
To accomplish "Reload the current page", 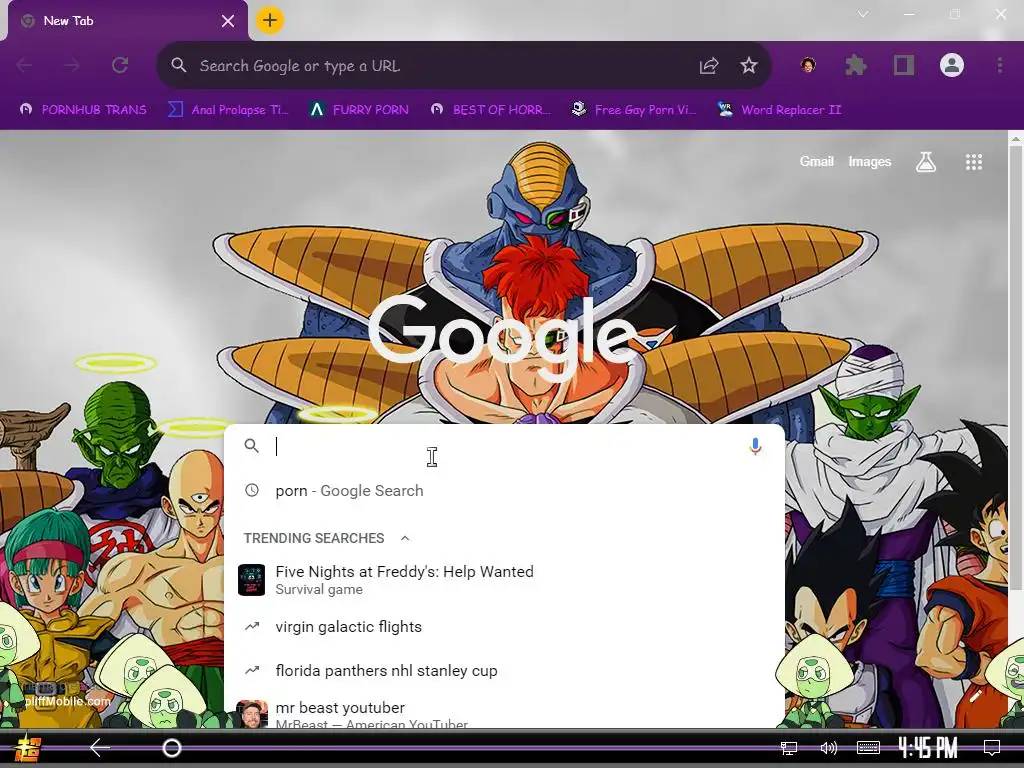I will coord(120,65).
